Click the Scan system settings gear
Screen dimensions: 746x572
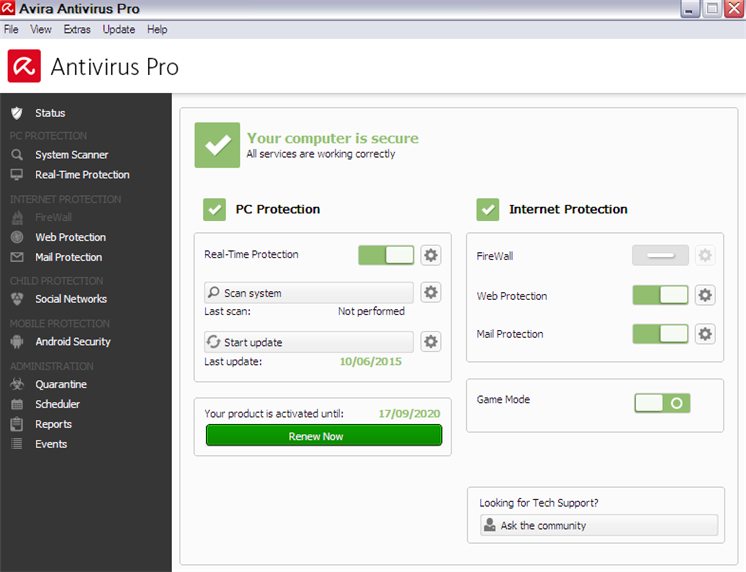[430, 292]
